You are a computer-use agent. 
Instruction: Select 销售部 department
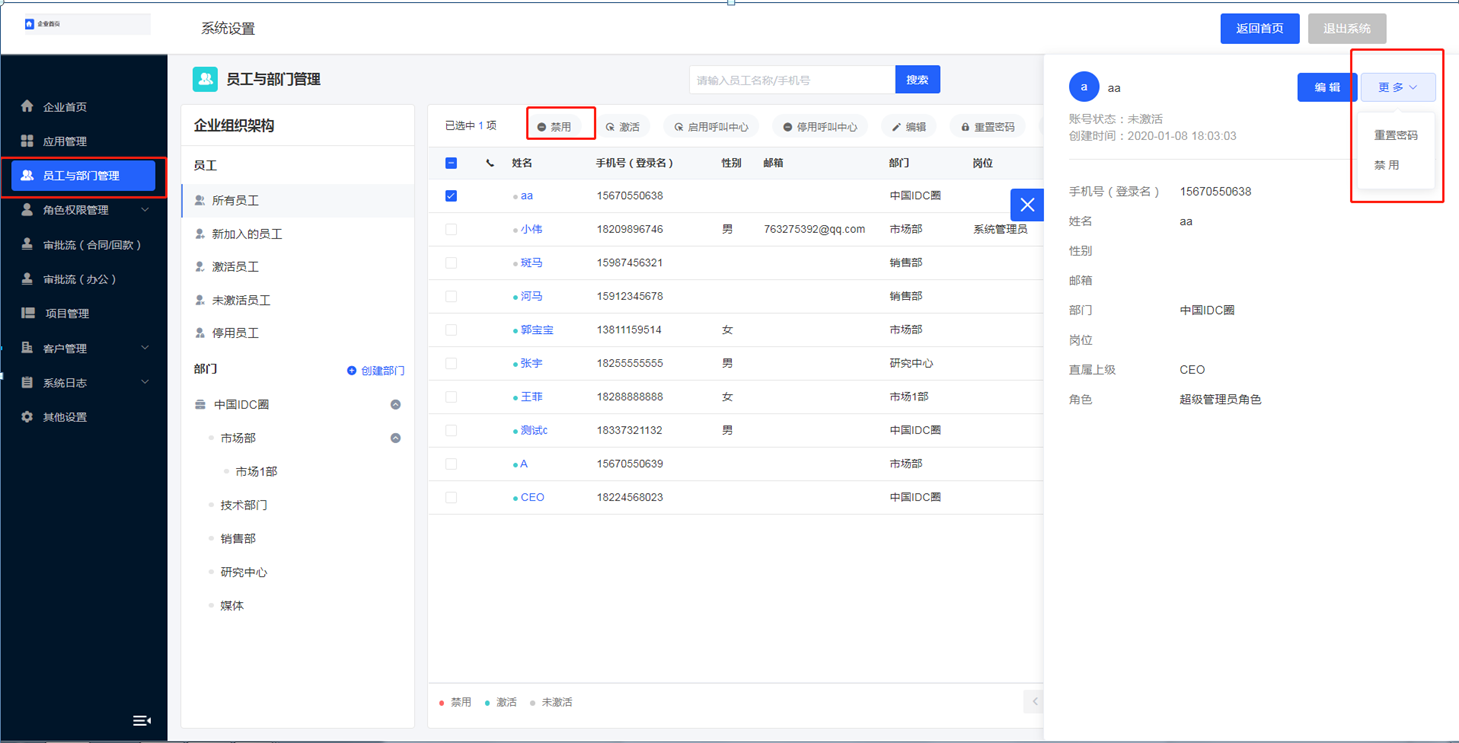(x=238, y=539)
